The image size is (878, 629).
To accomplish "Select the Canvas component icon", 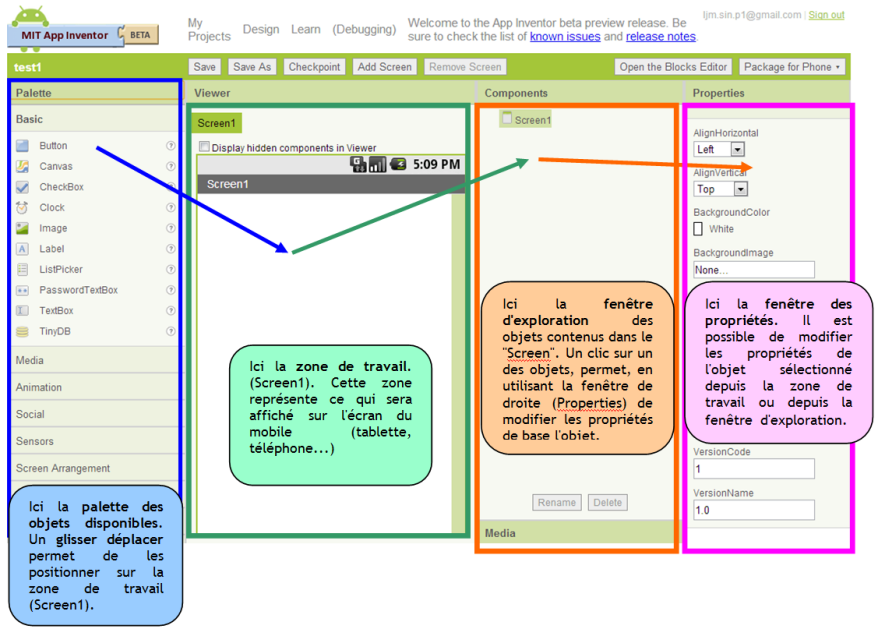I will click(x=22, y=166).
